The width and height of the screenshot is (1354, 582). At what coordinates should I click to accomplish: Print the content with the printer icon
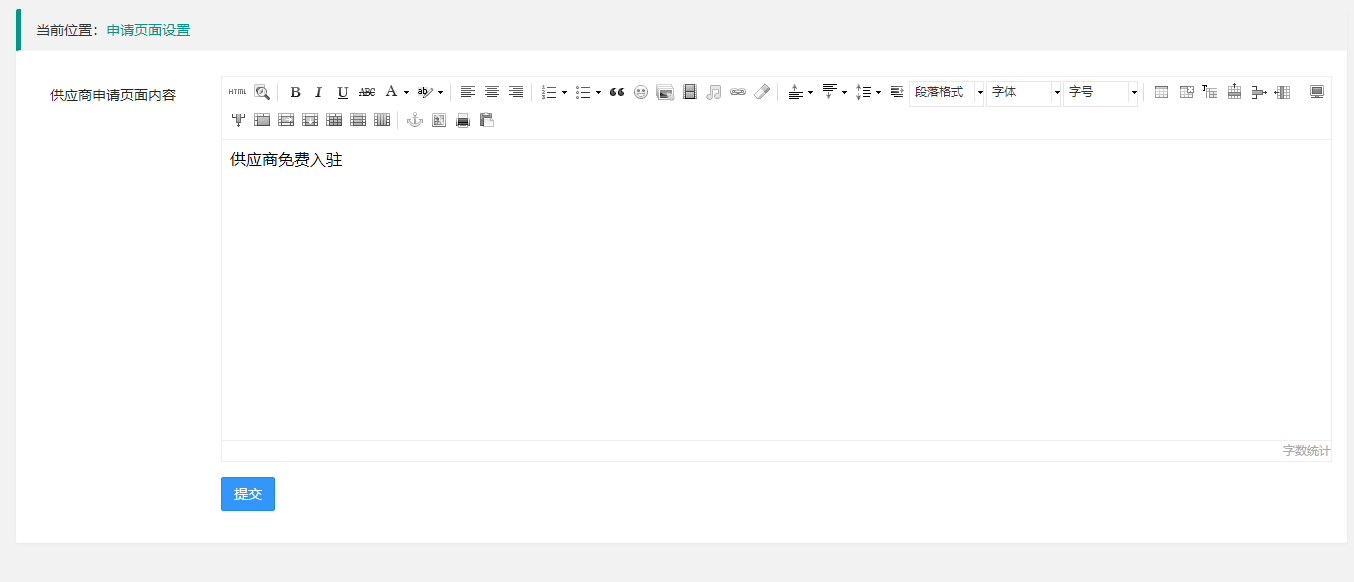tap(463, 120)
